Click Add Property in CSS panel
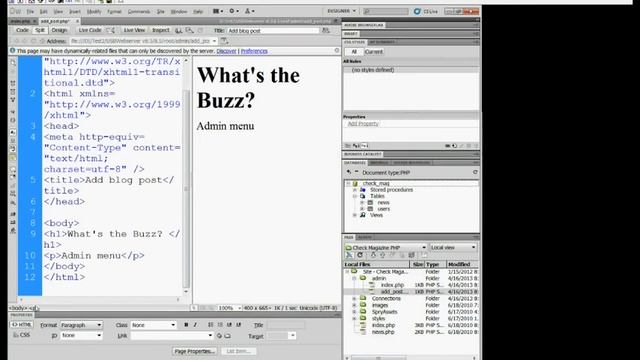This screenshot has width=640, height=360. tap(363, 124)
